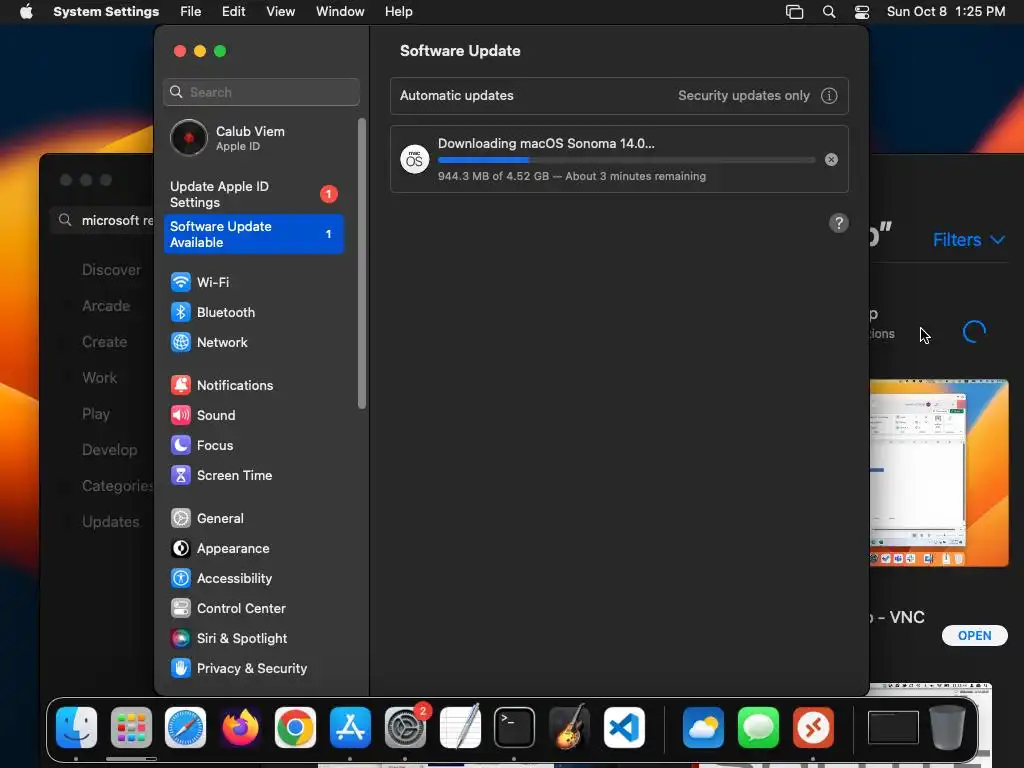Launch Firefox from the Dock

[240, 727]
